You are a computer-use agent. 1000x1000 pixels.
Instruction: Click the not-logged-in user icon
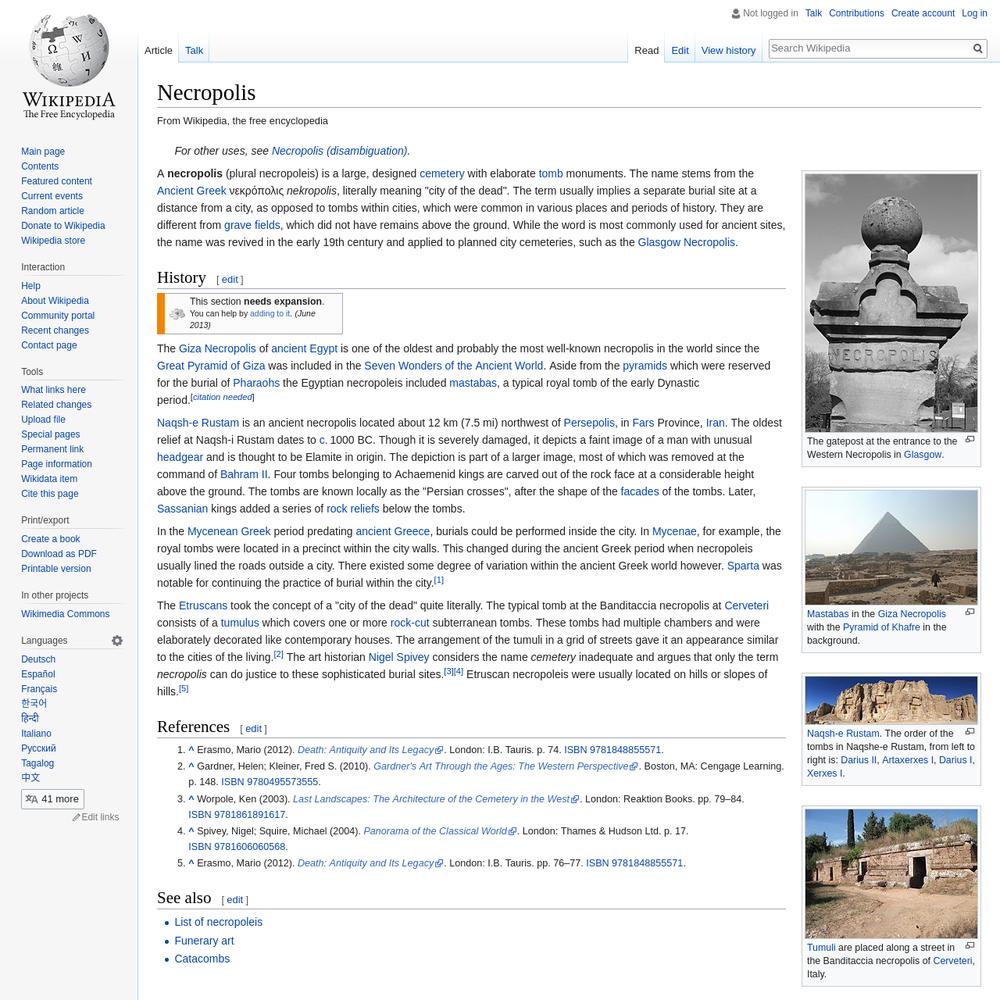735,13
